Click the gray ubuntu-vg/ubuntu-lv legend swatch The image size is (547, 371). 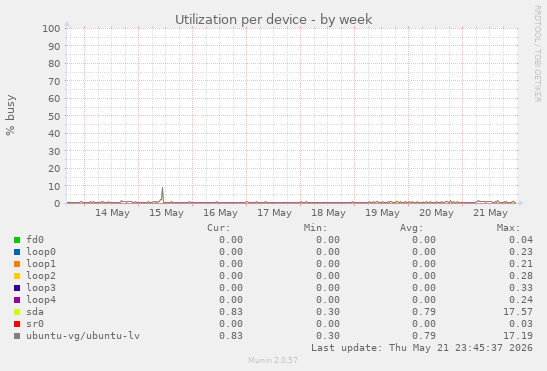(17, 336)
